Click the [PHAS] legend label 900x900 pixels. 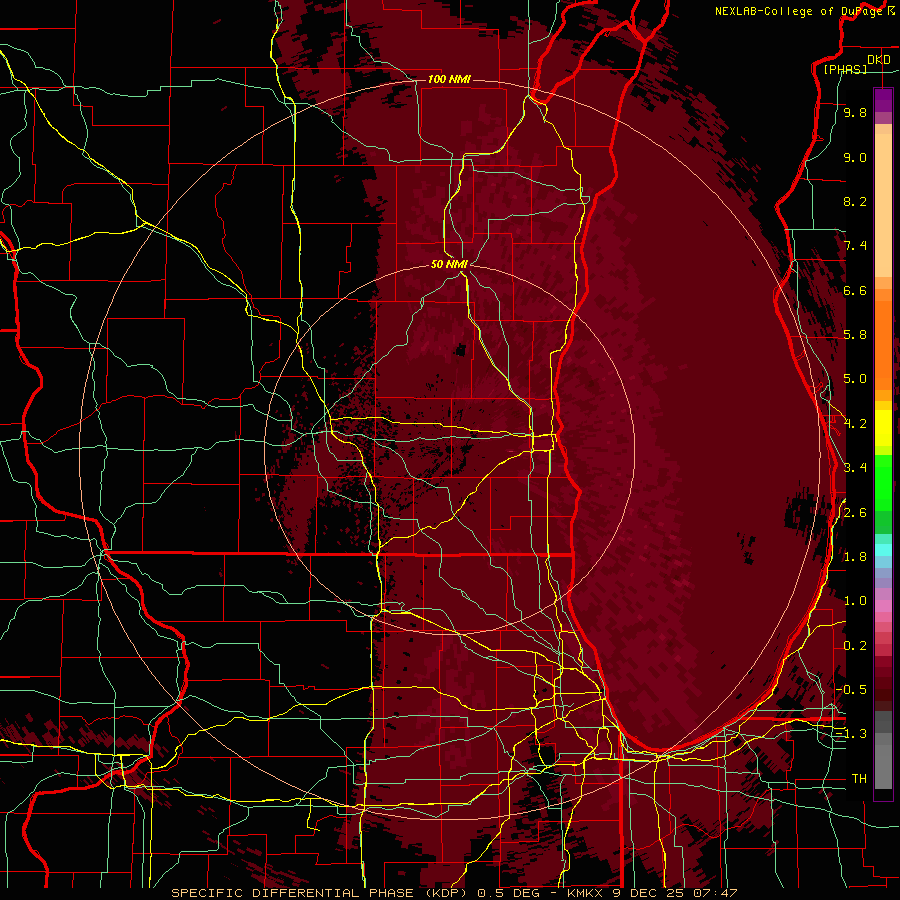[x=845, y=69]
